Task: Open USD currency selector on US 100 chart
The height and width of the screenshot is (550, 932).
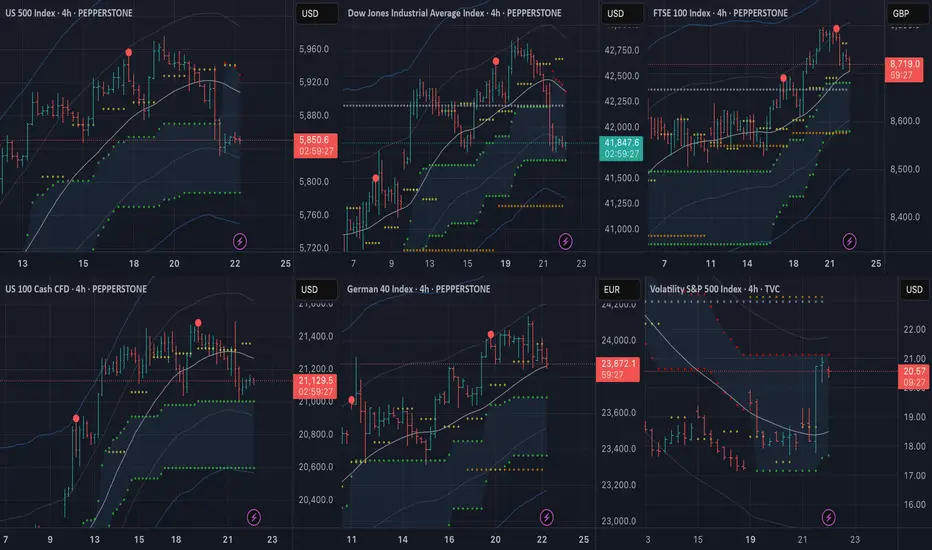Action: (316, 290)
